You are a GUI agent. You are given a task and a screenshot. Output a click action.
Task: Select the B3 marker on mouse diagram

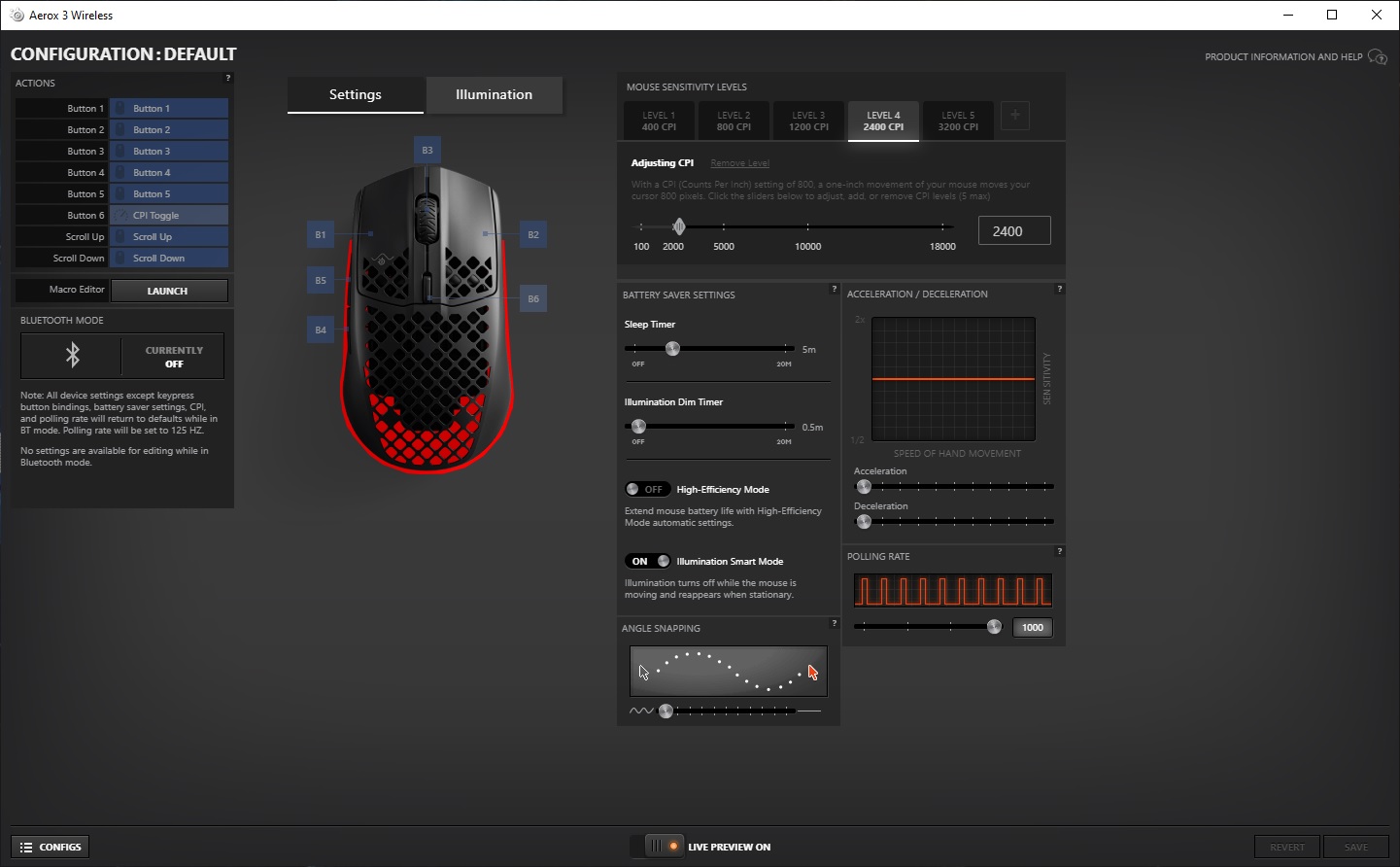click(427, 150)
